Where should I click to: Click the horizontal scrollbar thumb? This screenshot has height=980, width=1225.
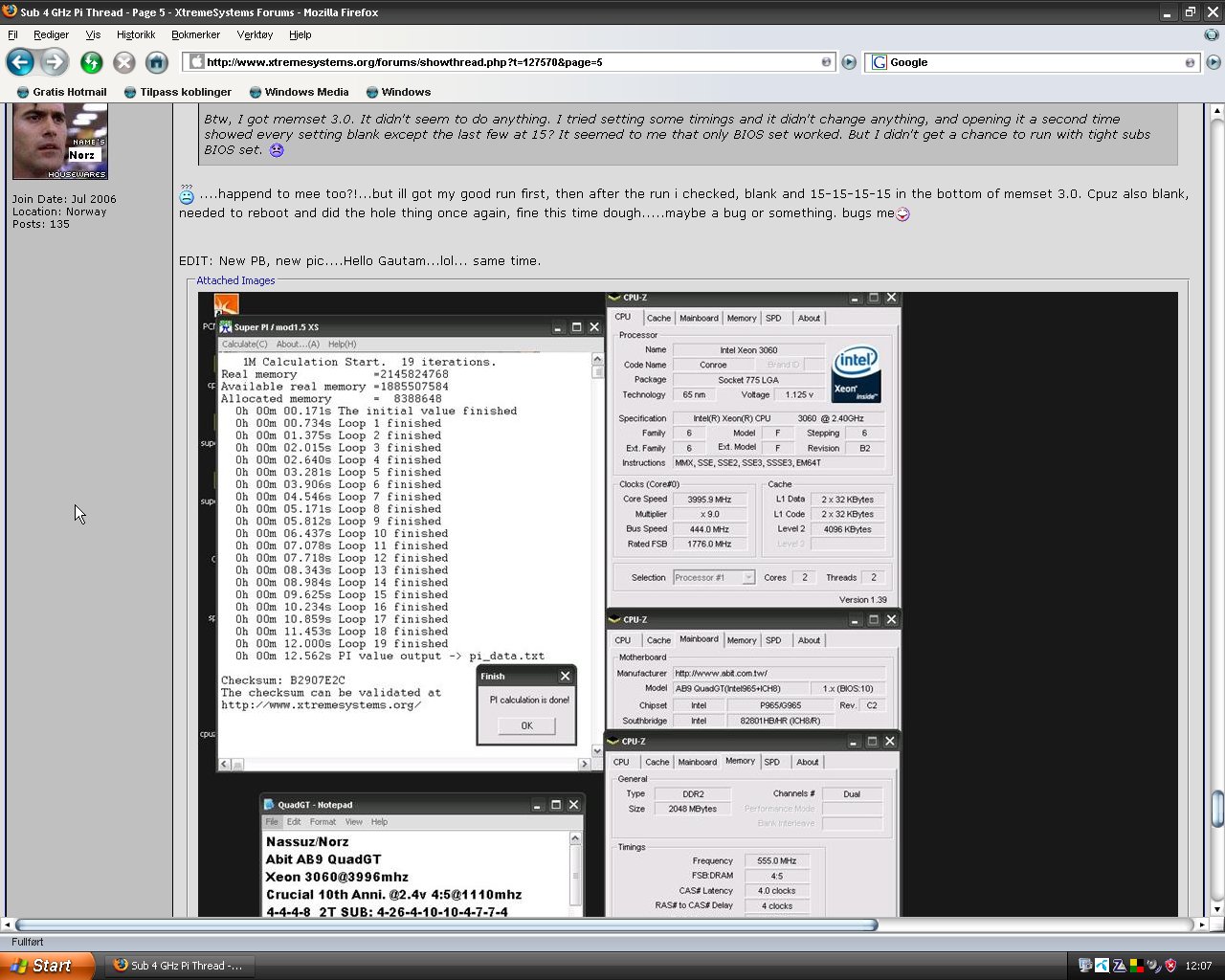tap(446, 924)
